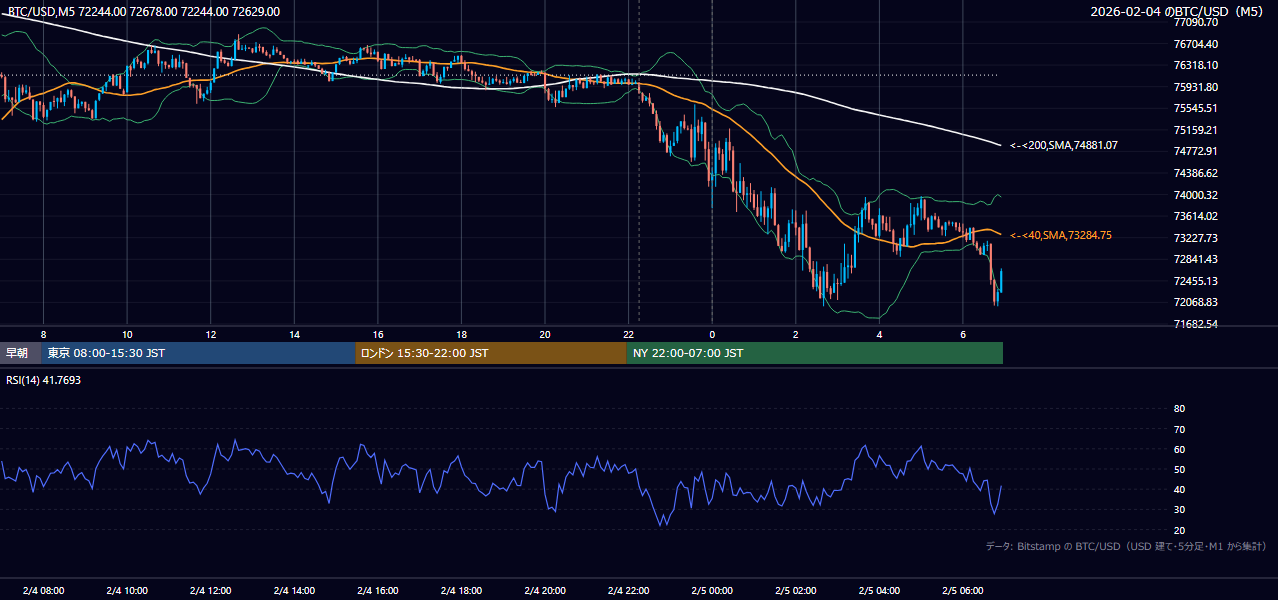Click the 2/5 00:00 date axis label
The width and height of the screenshot is (1278, 600).
point(712,590)
